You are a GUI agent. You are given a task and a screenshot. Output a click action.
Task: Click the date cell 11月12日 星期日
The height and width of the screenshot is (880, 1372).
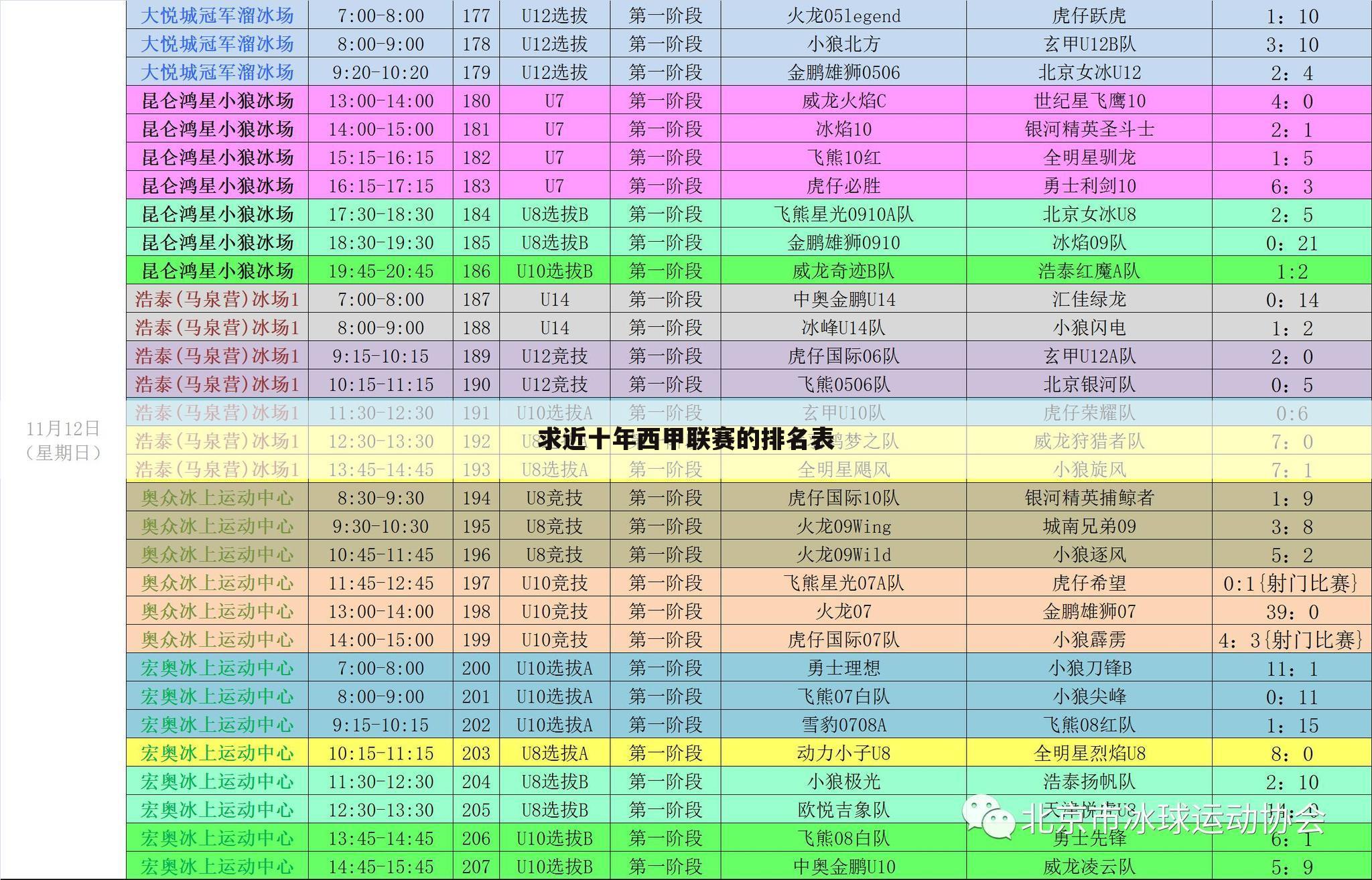point(63,440)
